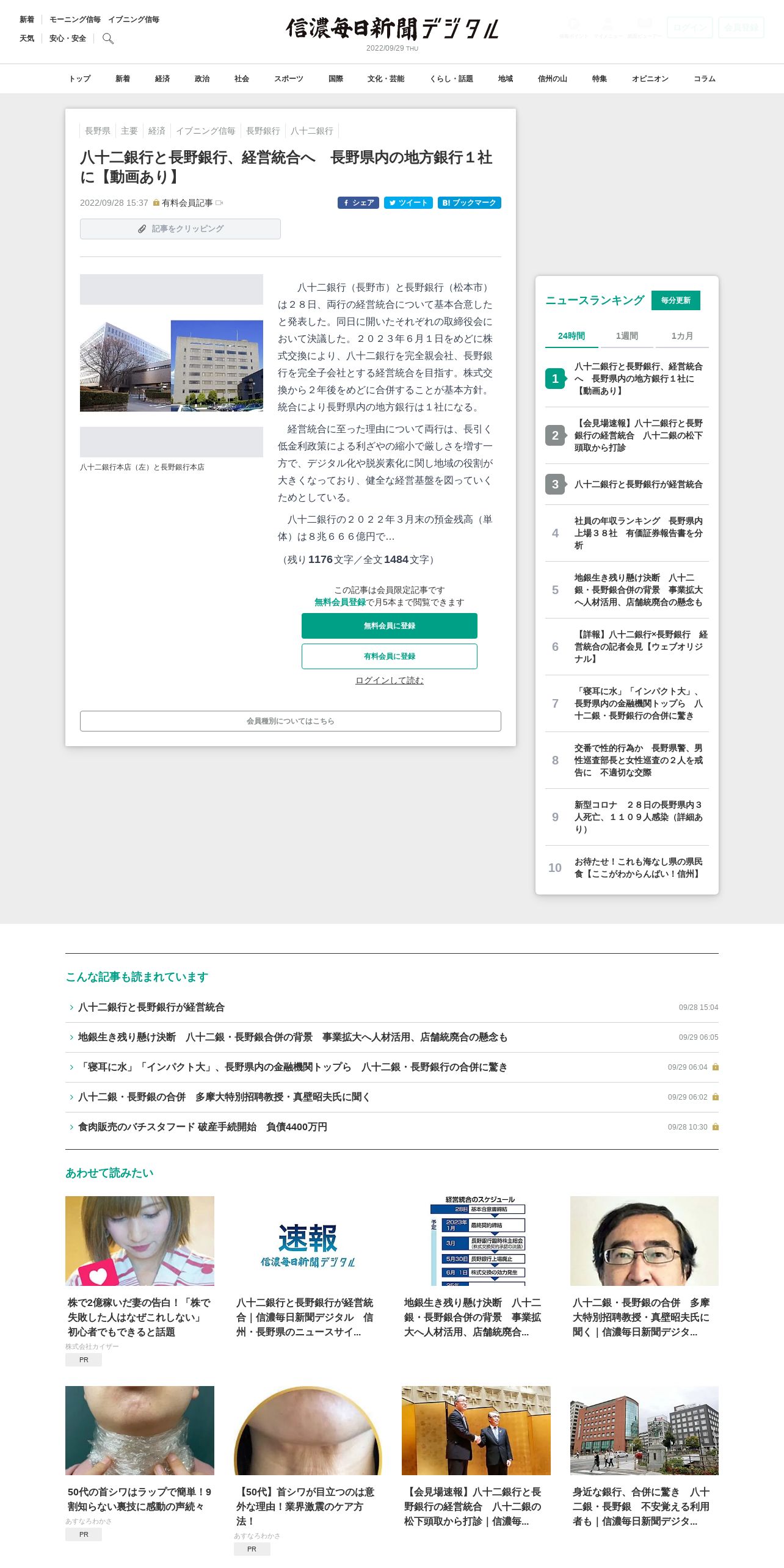This screenshot has height=1568, width=784.
Task: Click lock icon beside 09/29 06:02
Action: click(716, 1097)
